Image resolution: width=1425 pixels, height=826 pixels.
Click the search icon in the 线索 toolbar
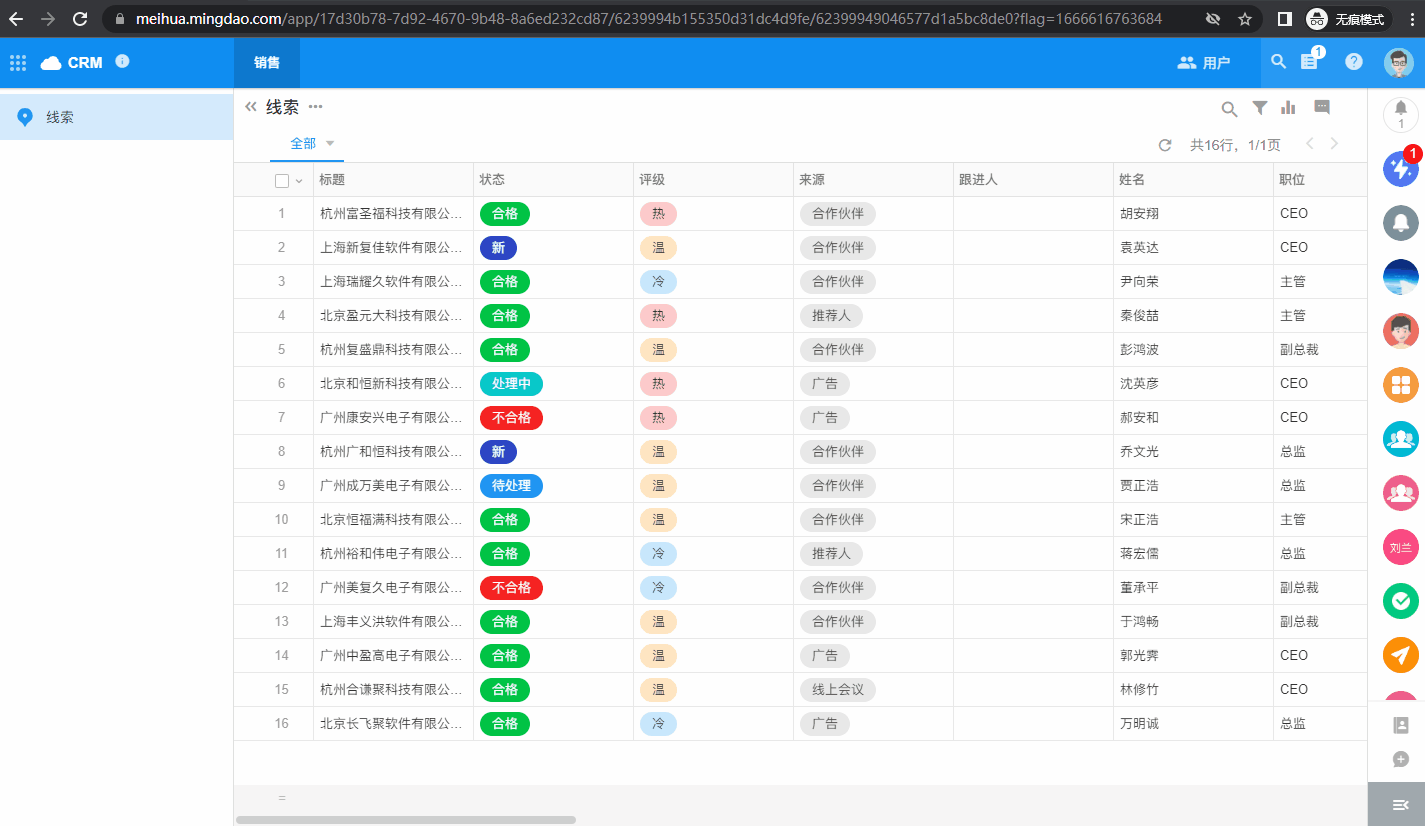1229,109
